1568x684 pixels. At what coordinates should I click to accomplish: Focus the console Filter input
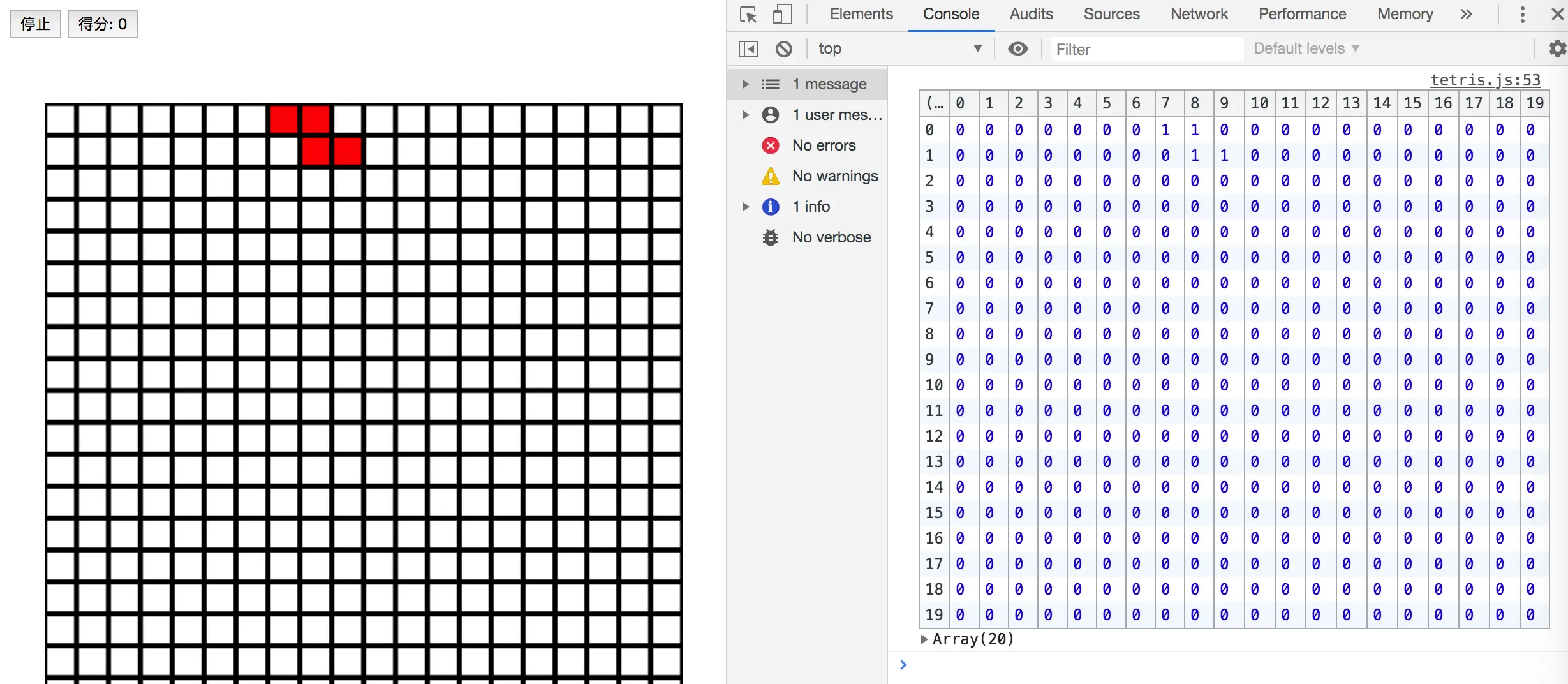click(1147, 49)
